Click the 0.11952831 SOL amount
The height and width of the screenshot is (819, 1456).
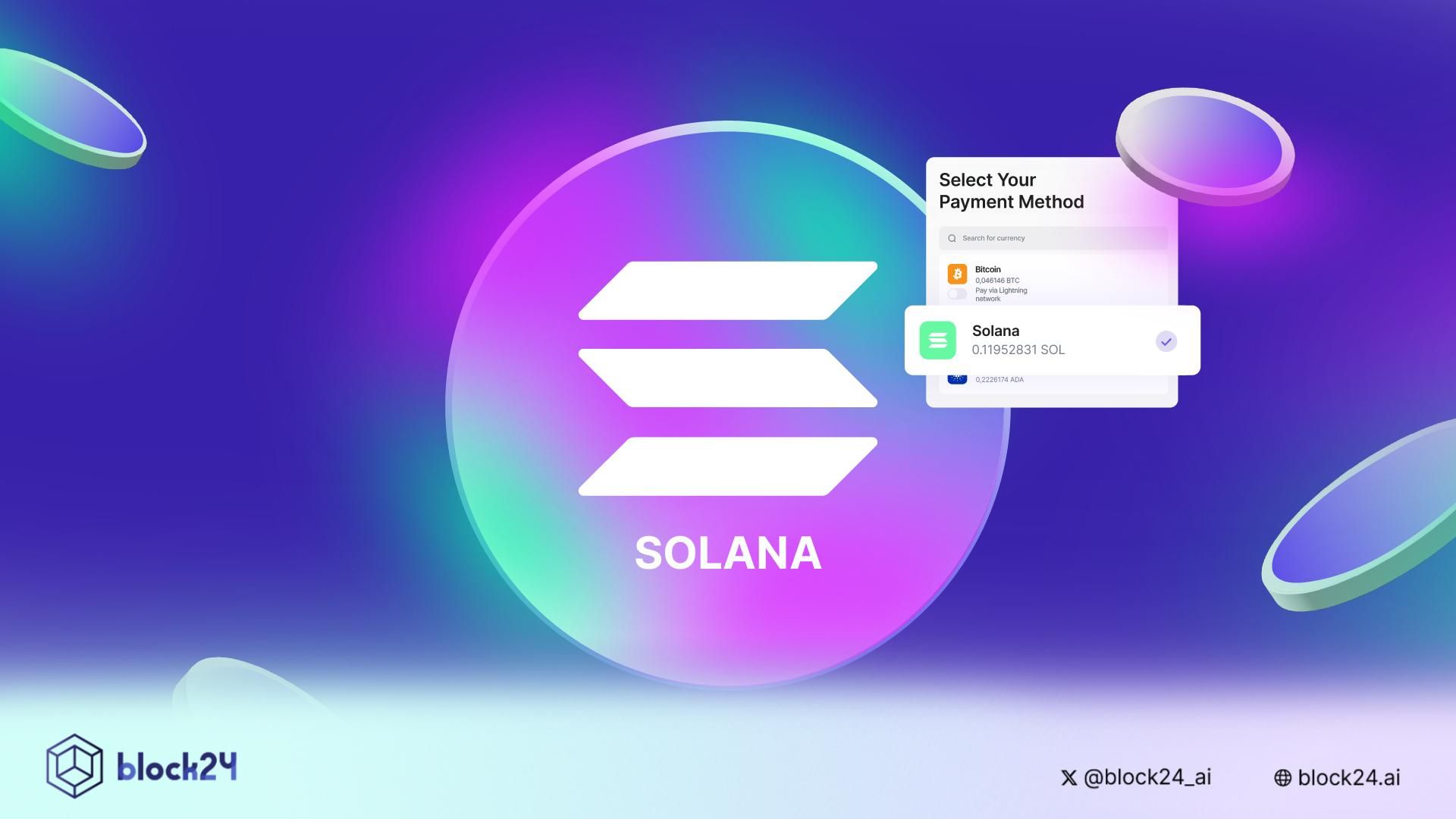coord(1018,350)
